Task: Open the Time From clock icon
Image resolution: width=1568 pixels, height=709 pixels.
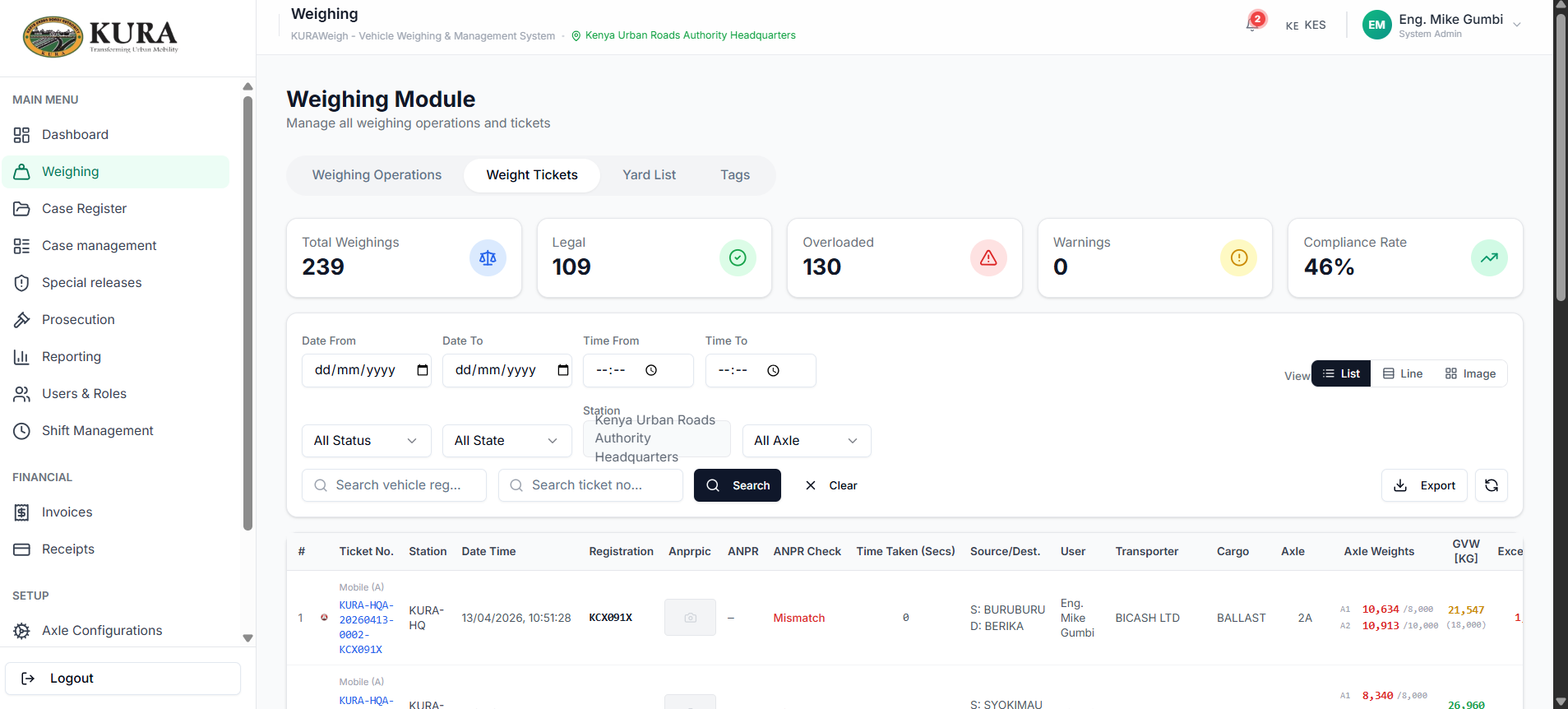Action: [x=651, y=370]
